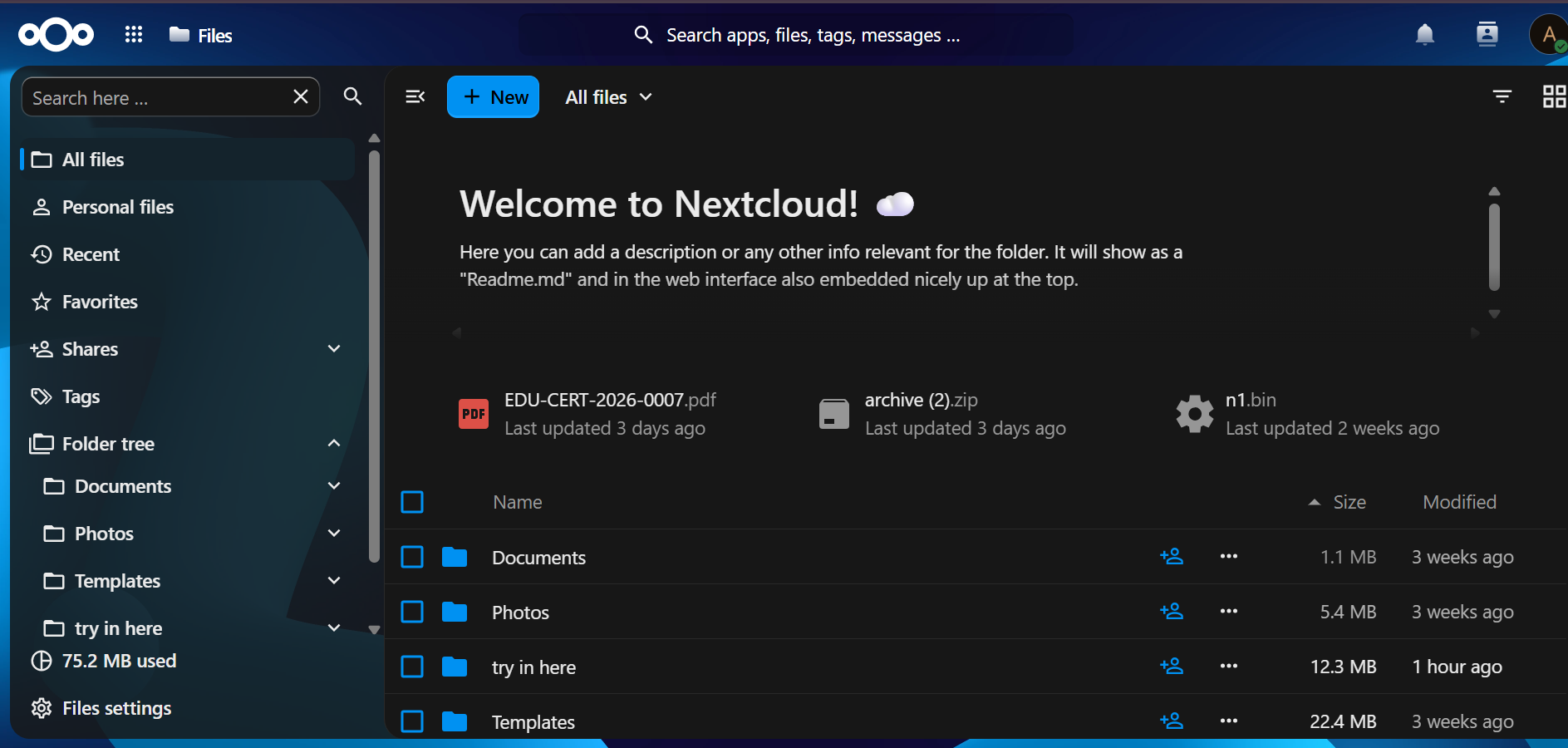Click the share icon for Documents
This screenshot has width=1568, height=748.
coord(1172,556)
